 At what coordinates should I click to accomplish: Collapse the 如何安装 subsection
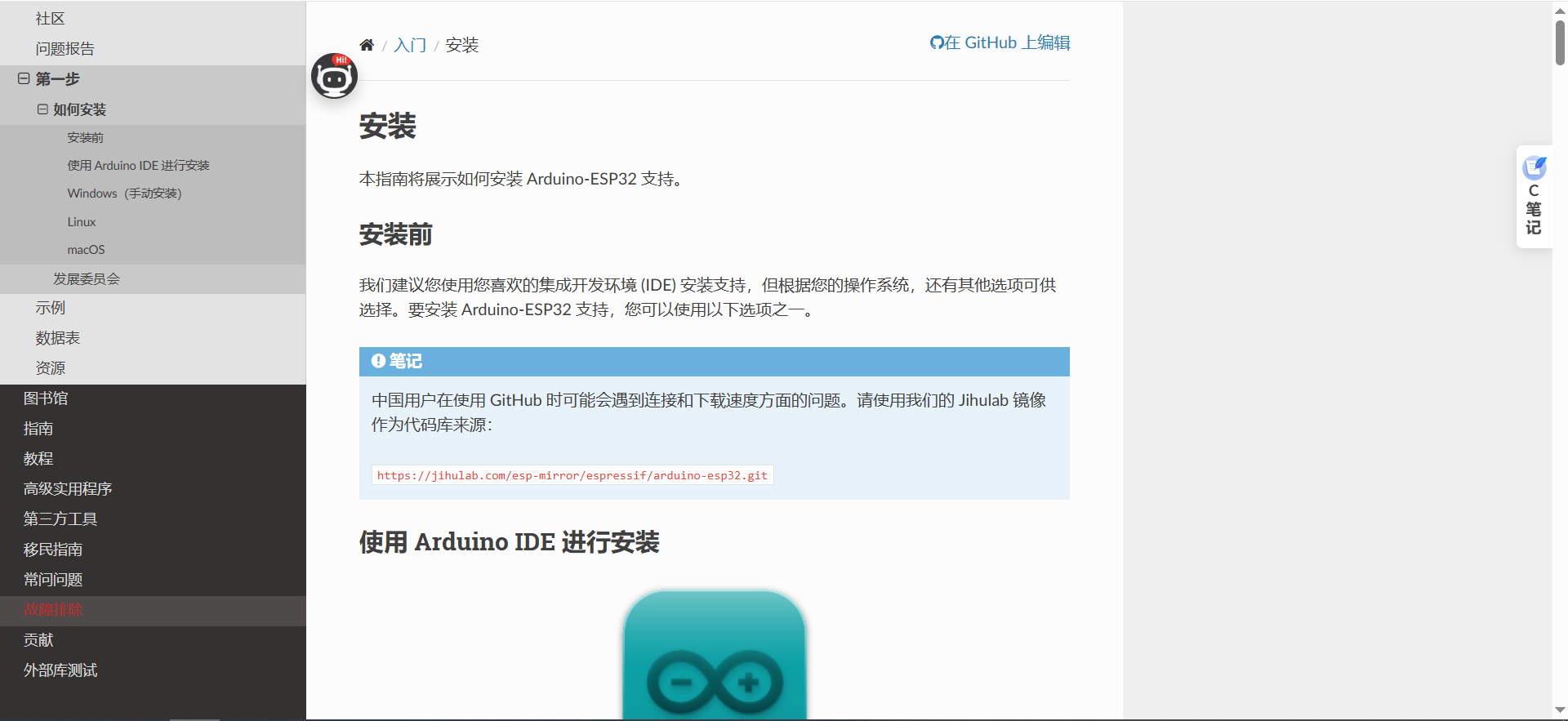tap(42, 109)
